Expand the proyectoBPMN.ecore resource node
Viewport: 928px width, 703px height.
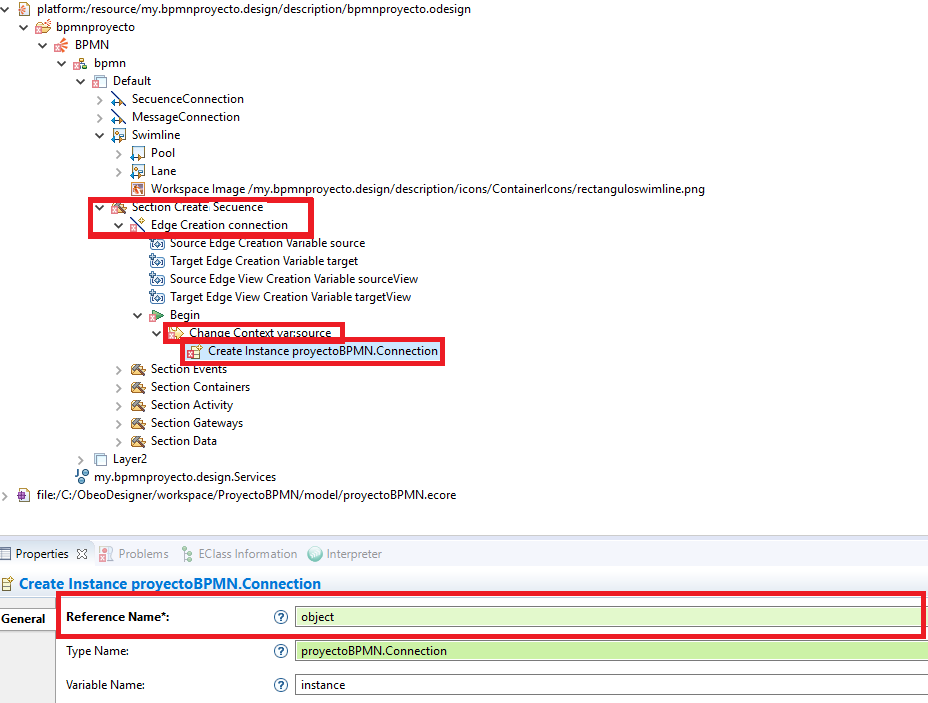click(5, 496)
